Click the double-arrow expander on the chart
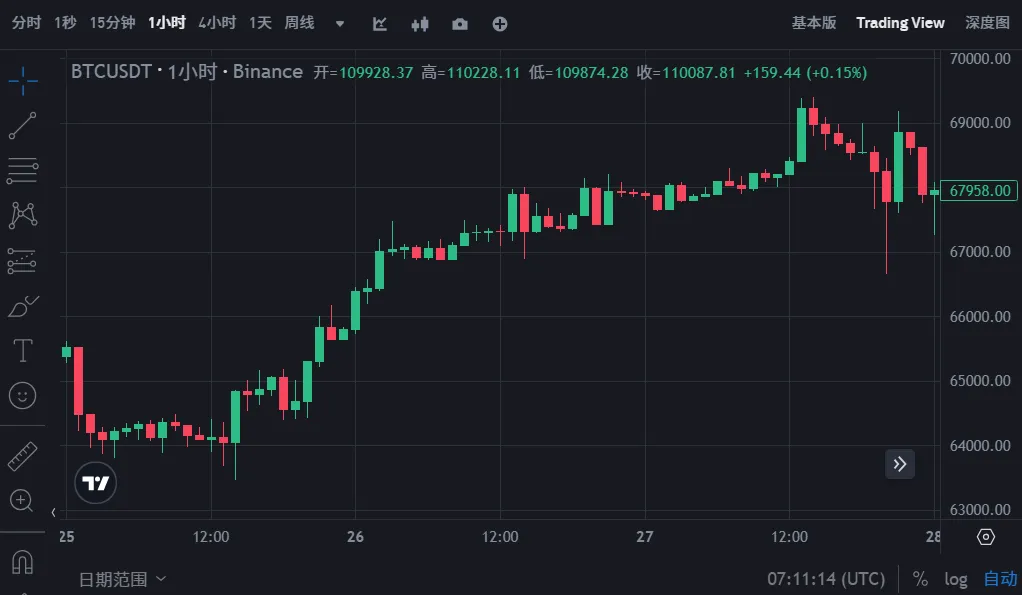 point(899,464)
